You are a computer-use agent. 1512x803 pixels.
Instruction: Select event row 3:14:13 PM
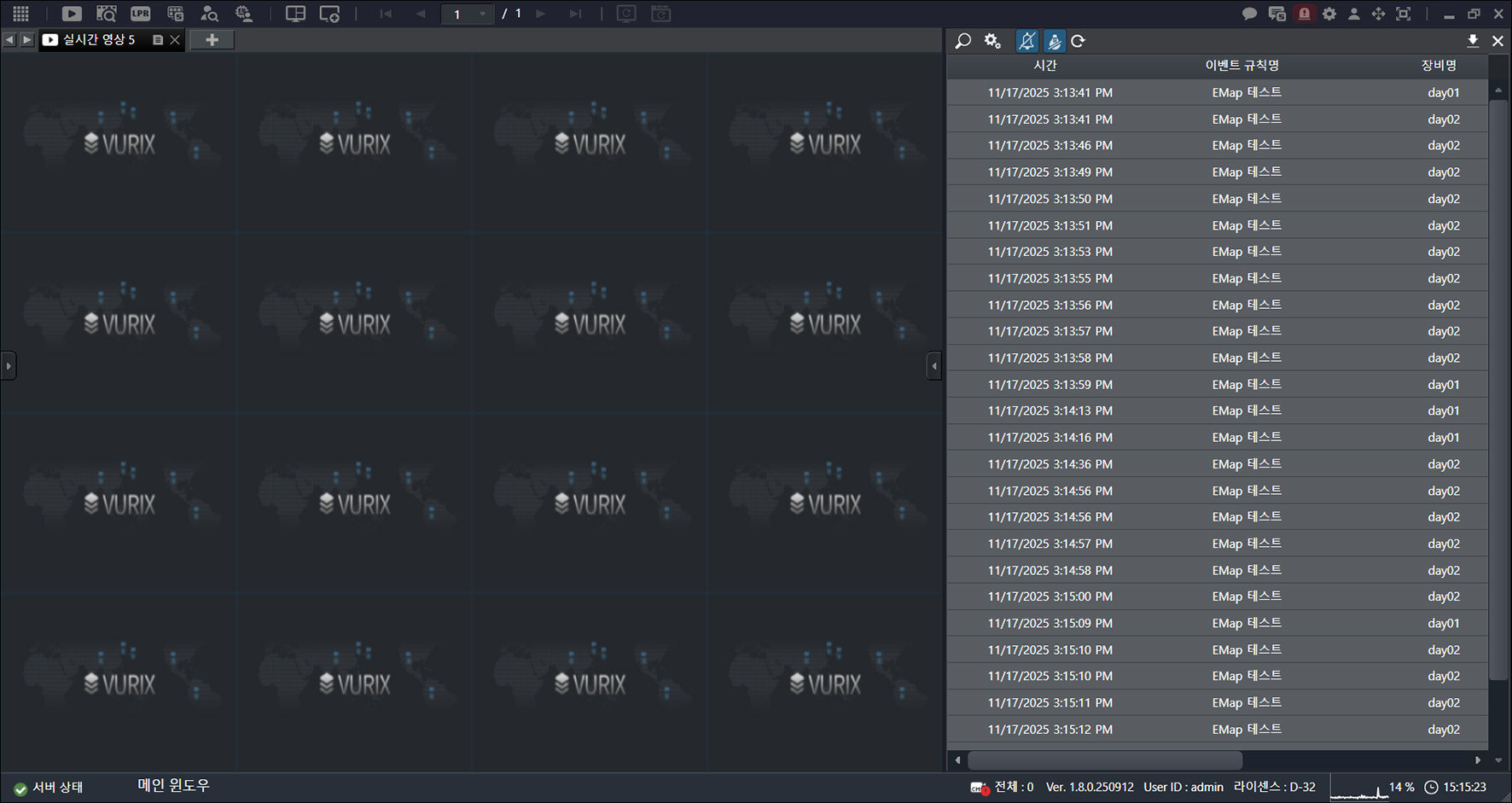click(1217, 410)
